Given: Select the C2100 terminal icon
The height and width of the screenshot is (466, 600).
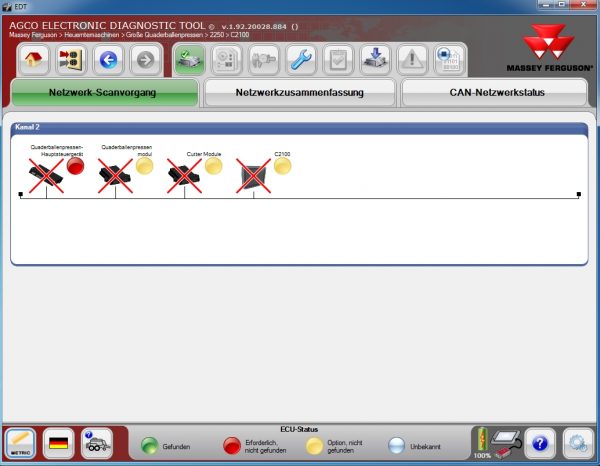Looking at the screenshot, I should pyautogui.click(x=253, y=176).
